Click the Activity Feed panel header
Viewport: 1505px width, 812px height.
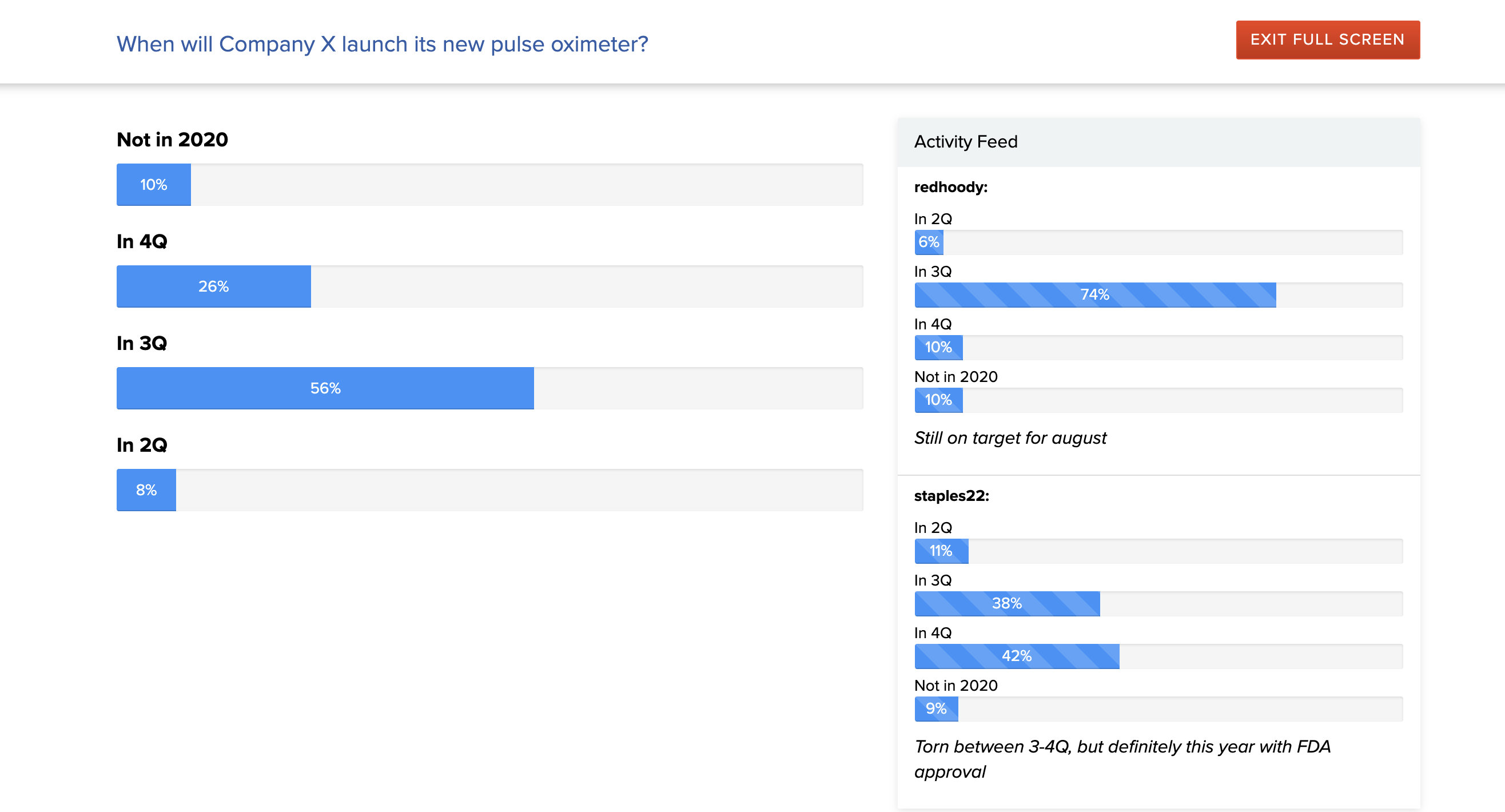point(1158,142)
